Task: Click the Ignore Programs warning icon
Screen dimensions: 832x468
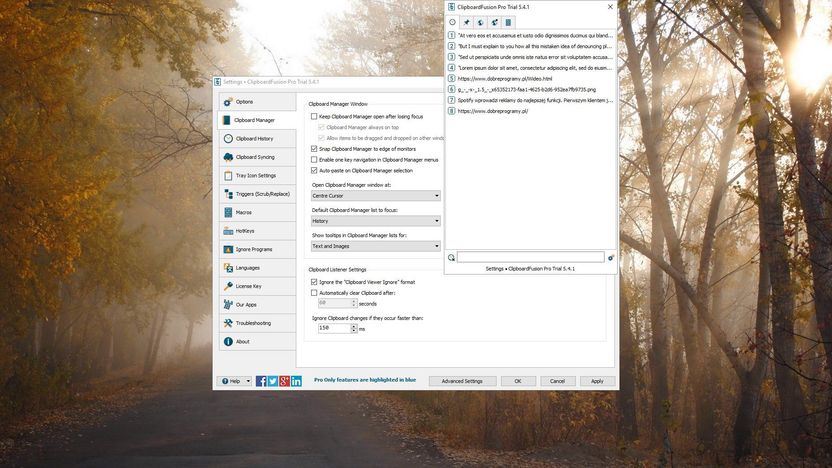Action: click(228, 249)
